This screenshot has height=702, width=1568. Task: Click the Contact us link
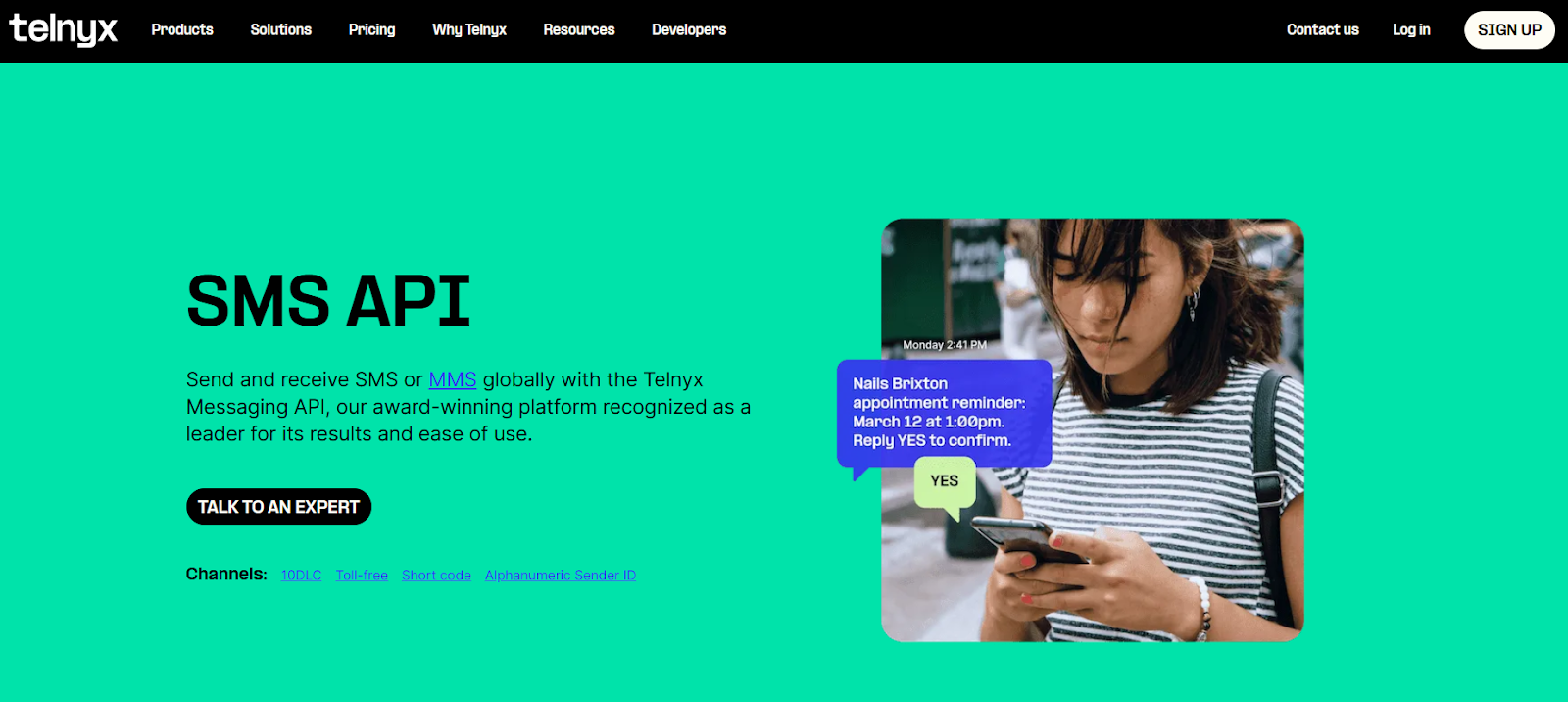(x=1323, y=29)
